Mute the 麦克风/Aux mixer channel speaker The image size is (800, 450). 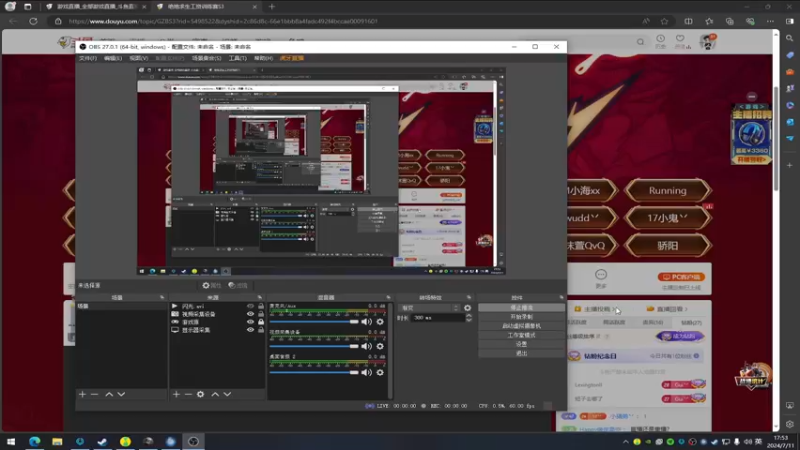point(366,322)
